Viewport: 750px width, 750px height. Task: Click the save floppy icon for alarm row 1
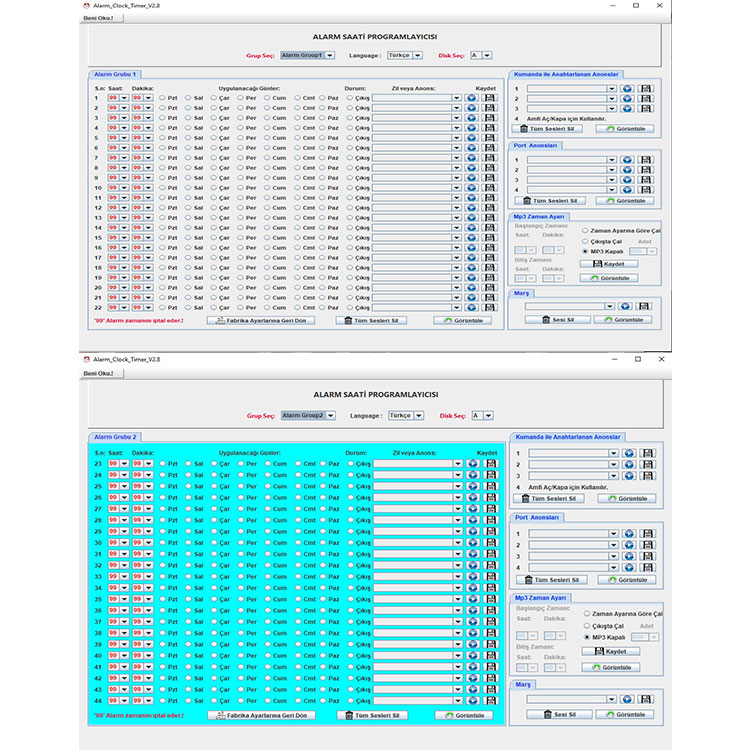(x=490, y=98)
